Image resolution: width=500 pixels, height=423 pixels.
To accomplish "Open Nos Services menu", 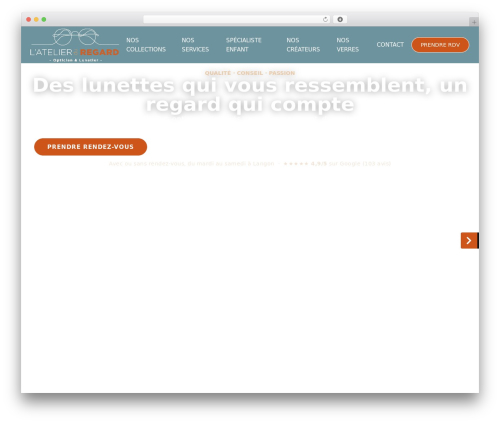I will pyautogui.click(x=195, y=45).
